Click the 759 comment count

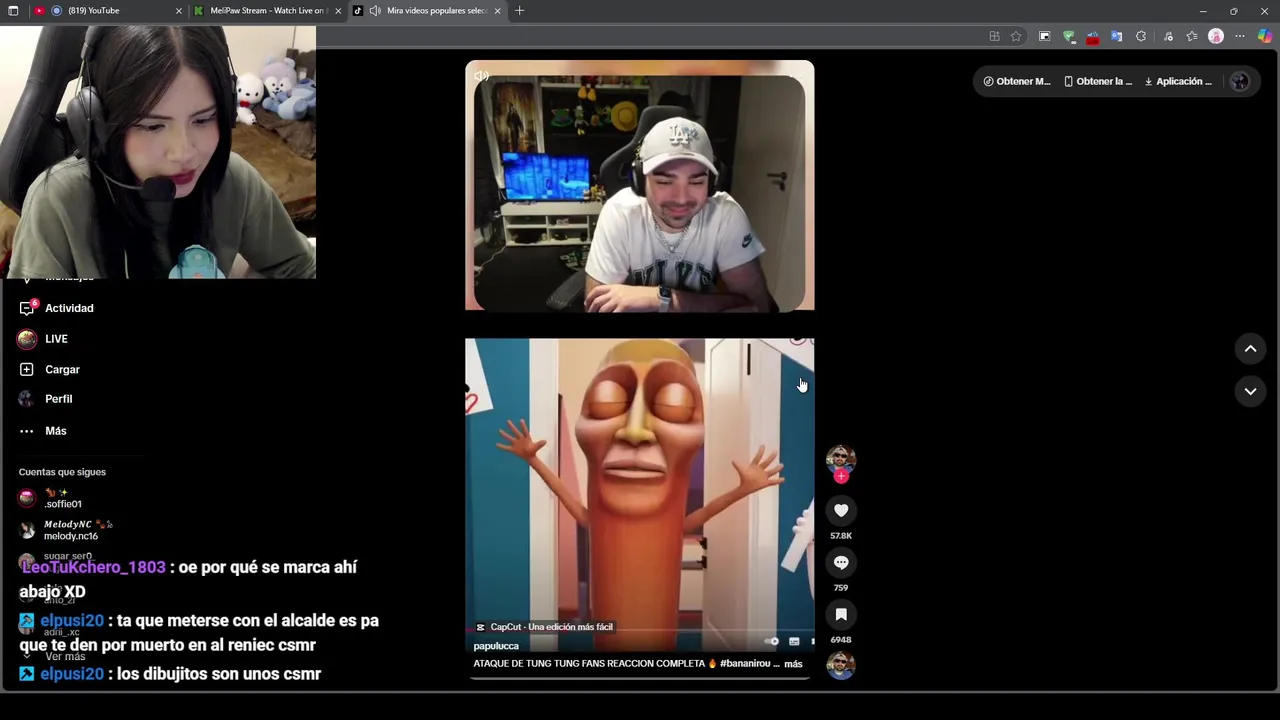841,588
